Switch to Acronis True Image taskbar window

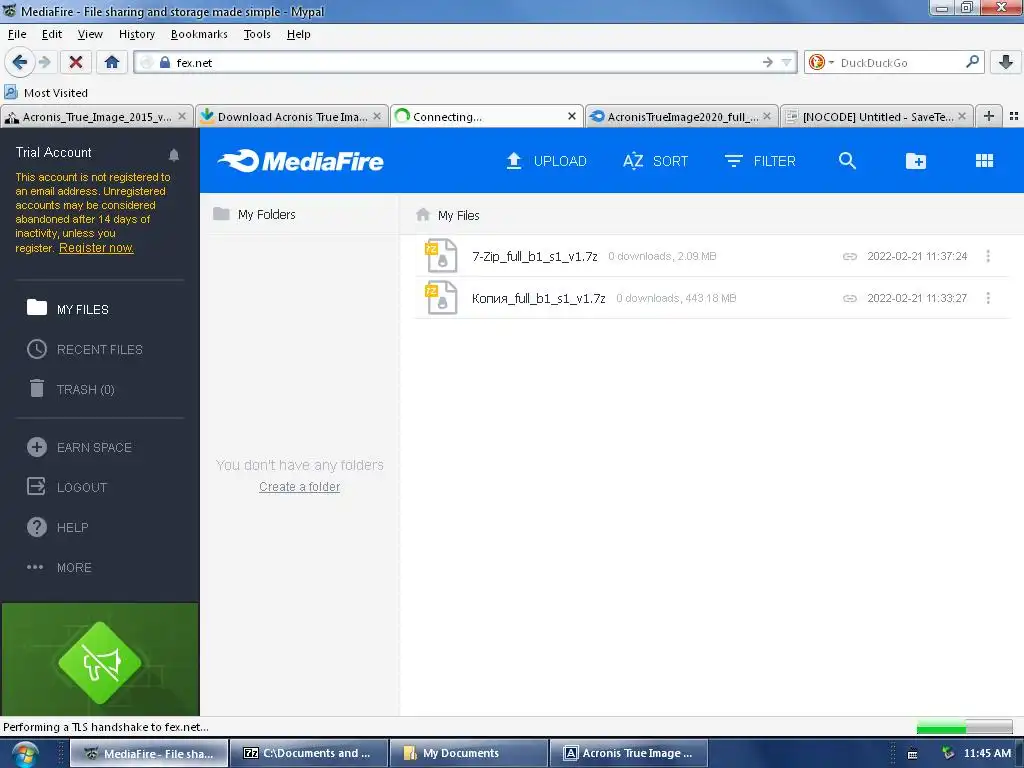pos(628,753)
